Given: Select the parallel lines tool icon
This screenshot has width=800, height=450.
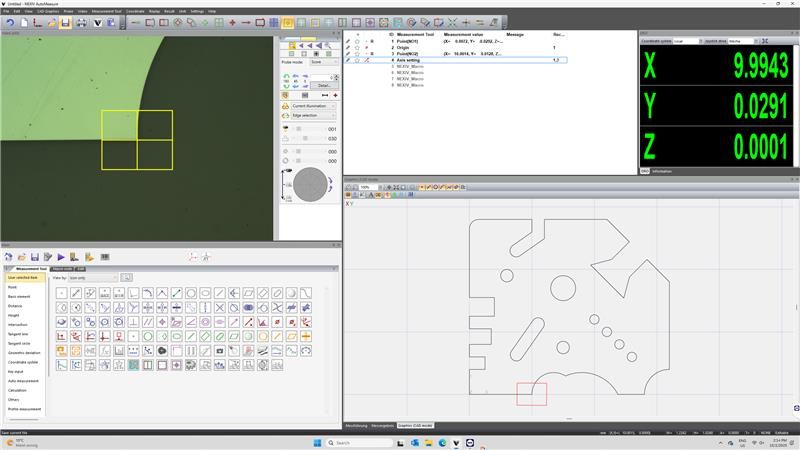Looking at the screenshot, I should pyautogui.click(x=147, y=322).
